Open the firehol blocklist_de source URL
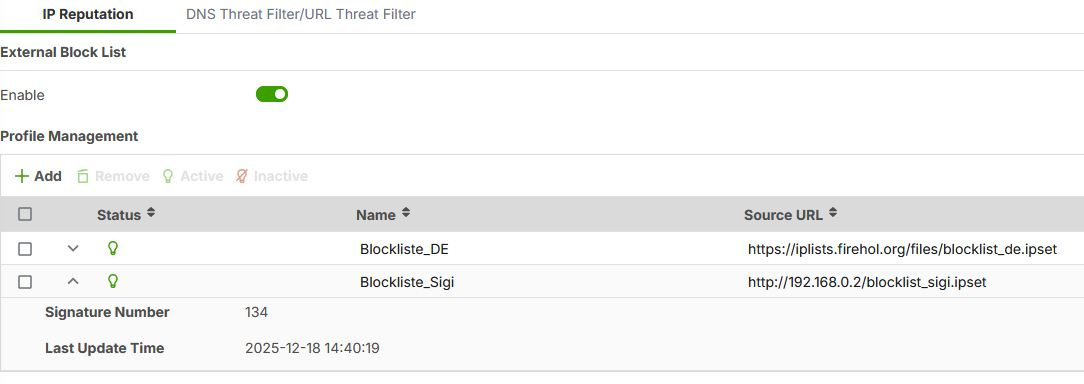 (902, 249)
